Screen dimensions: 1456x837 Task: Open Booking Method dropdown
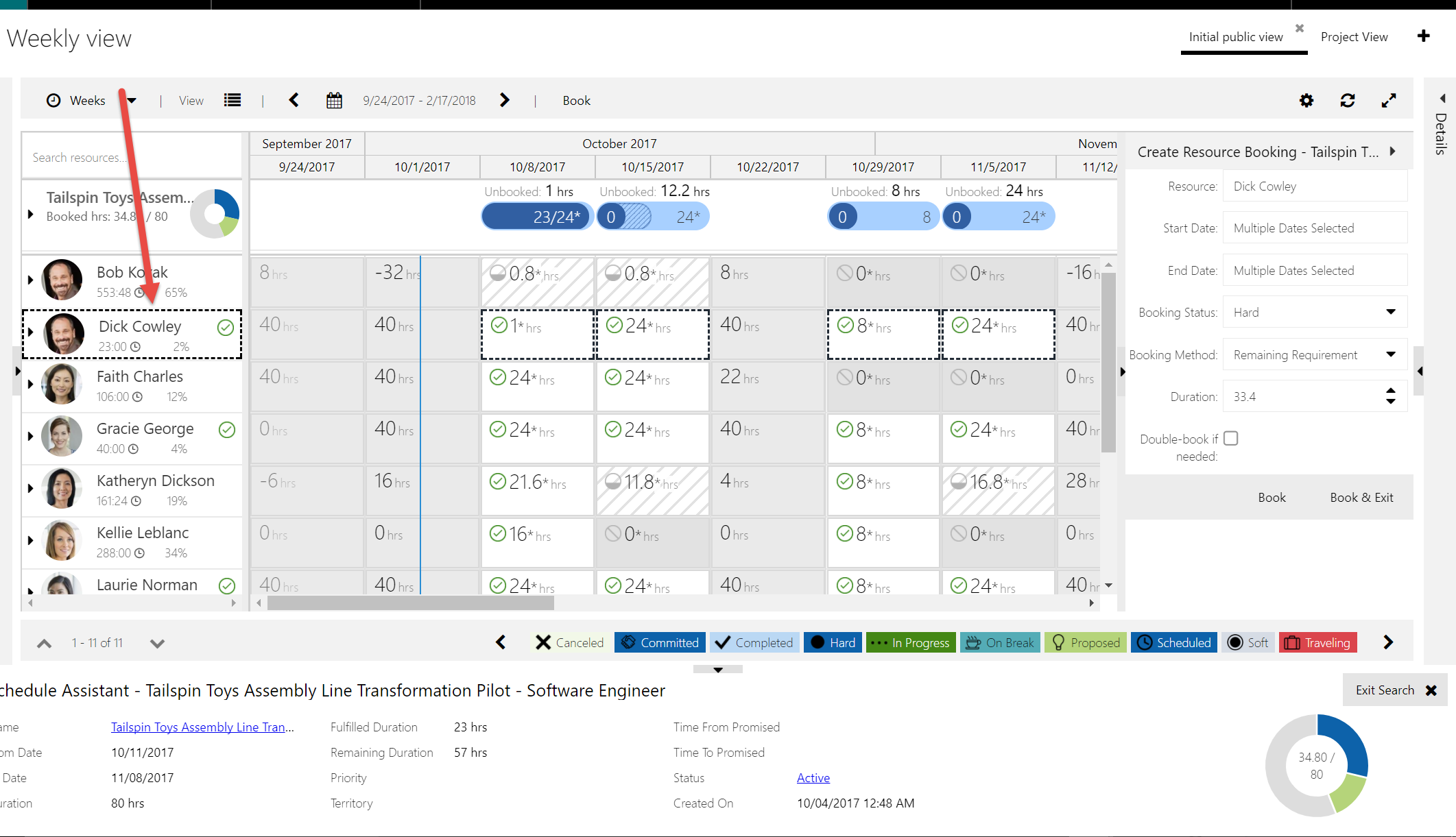(x=1390, y=355)
